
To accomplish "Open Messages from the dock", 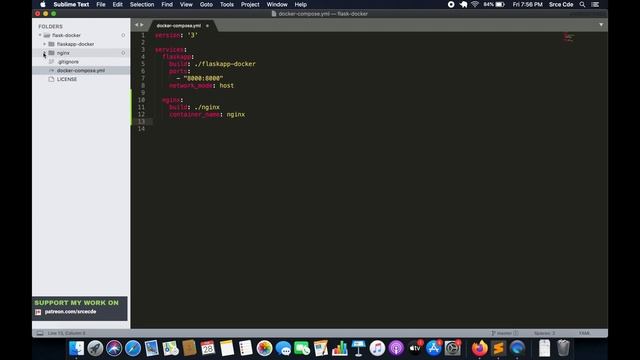I will pos(283,348).
